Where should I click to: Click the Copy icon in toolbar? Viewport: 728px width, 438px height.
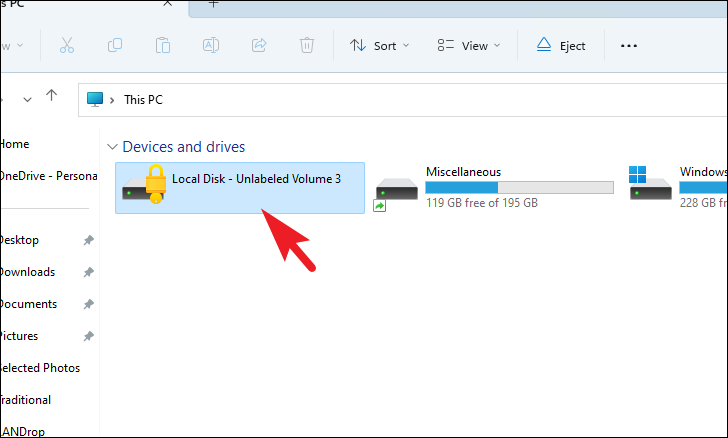pos(115,45)
